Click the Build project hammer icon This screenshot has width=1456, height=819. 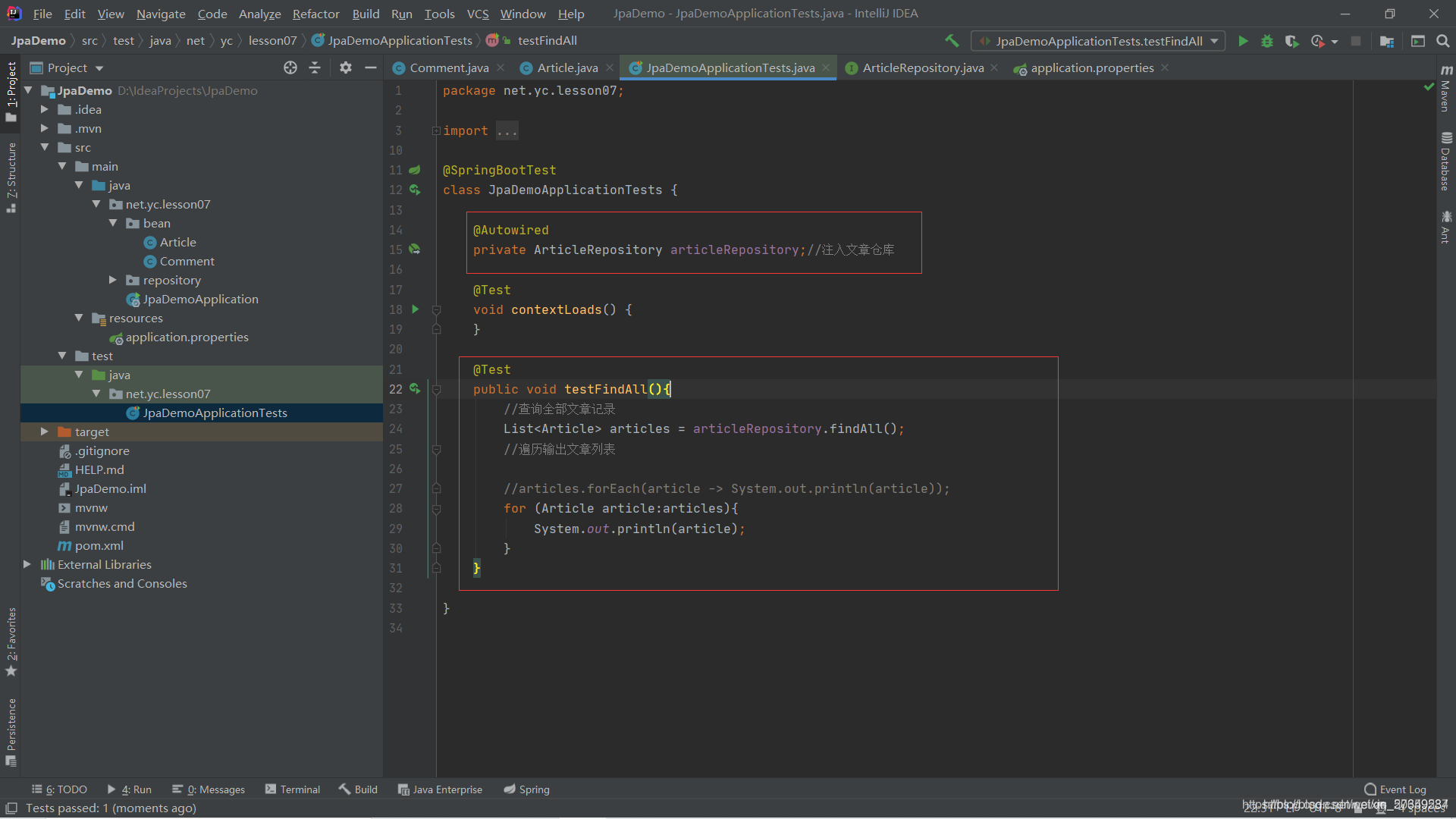pos(952,41)
